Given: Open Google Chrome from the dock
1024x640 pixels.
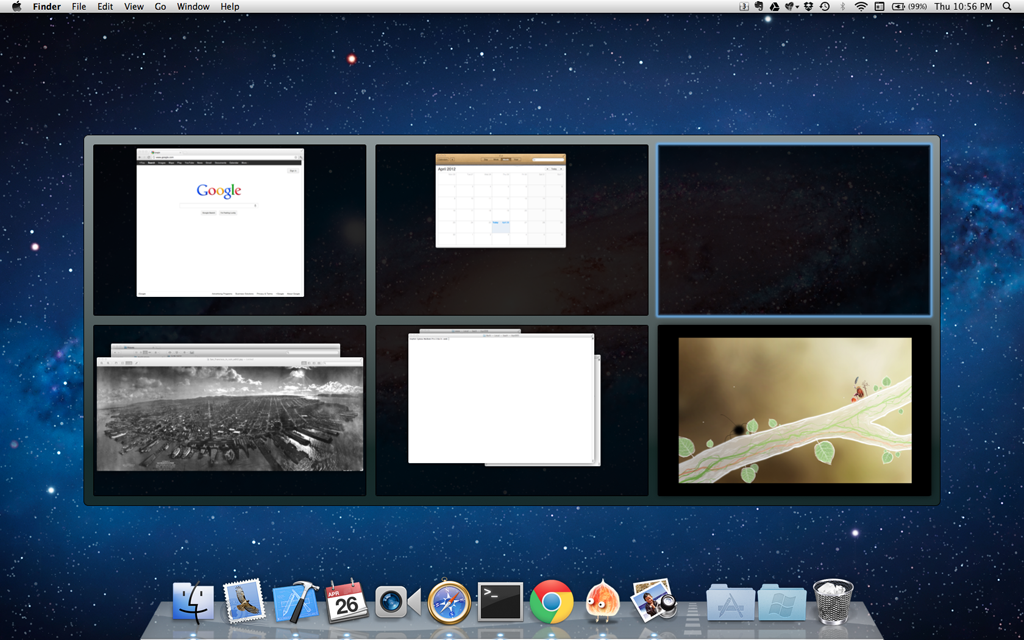Looking at the screenshot, I should point(551,602).
